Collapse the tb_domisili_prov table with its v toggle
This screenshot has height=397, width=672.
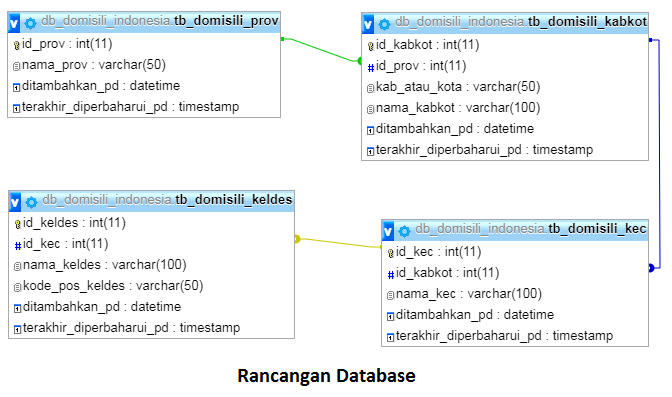[x=14, y=23]
